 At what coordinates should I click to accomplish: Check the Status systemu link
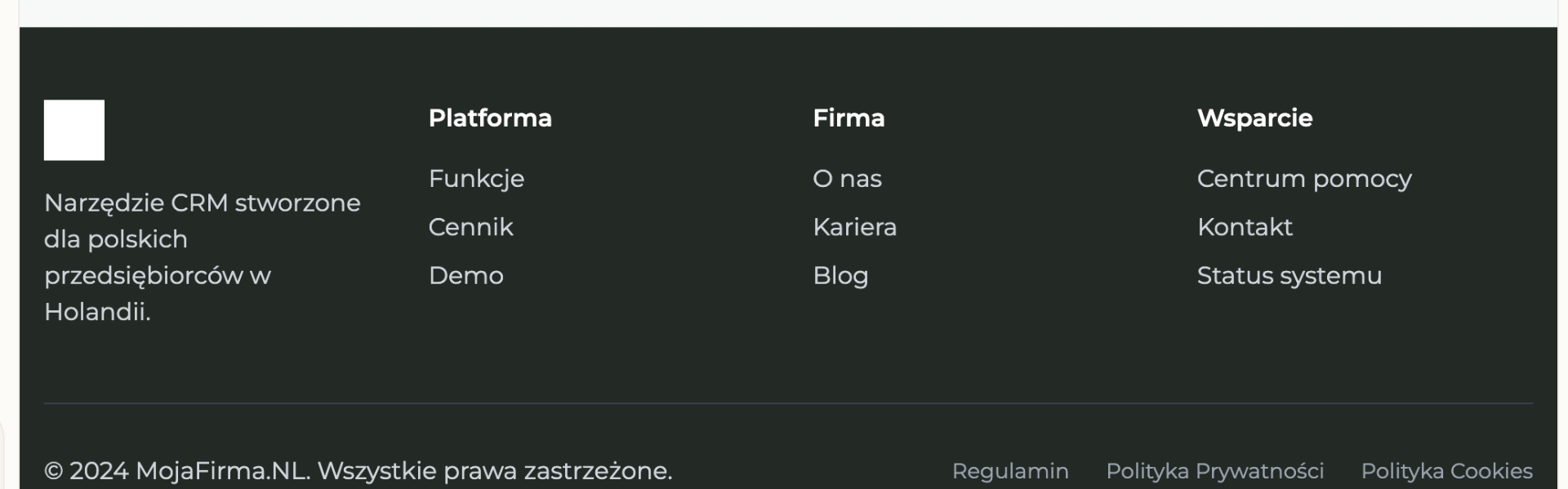click(1289, 276)
